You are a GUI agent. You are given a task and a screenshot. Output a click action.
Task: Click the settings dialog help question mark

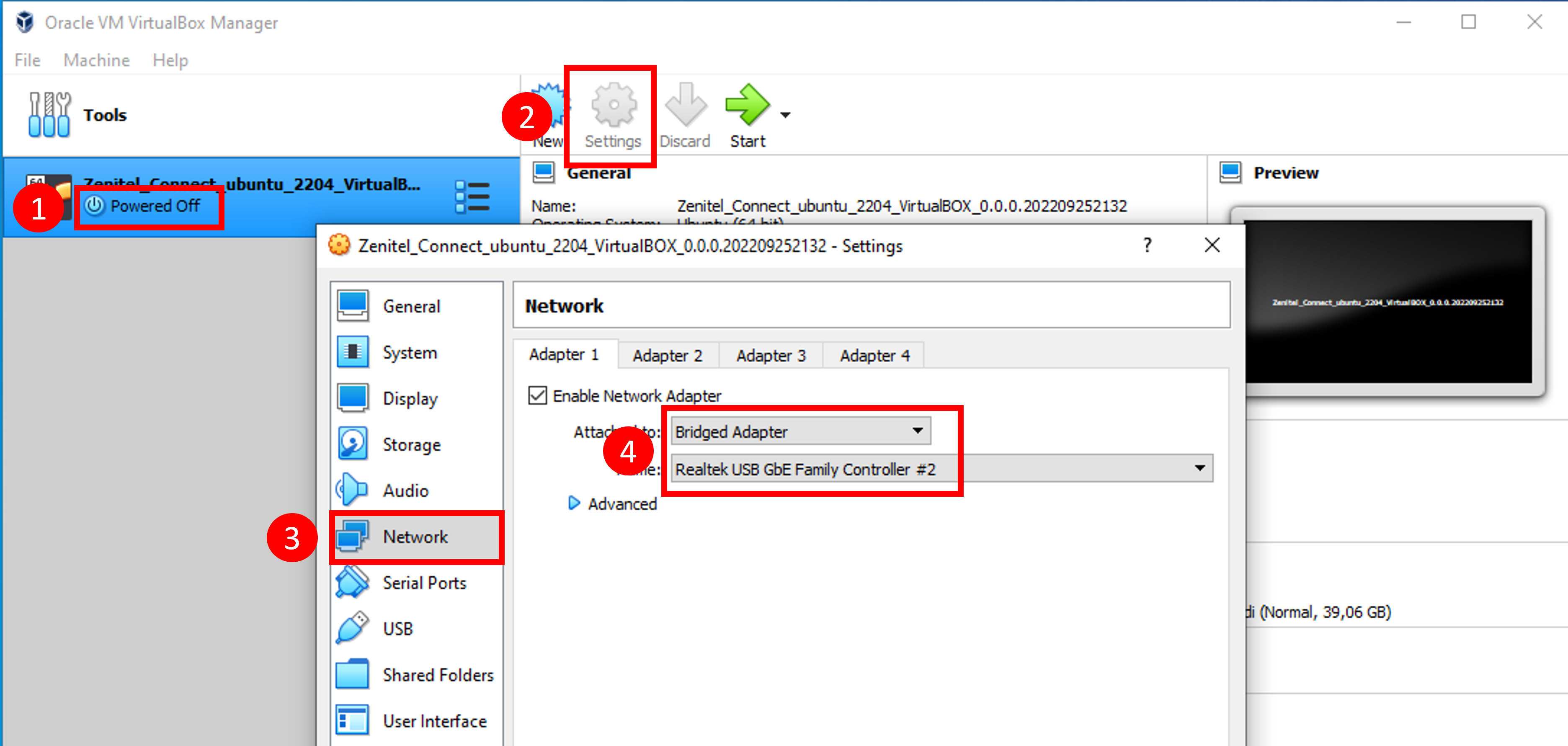pos(1148,245)
